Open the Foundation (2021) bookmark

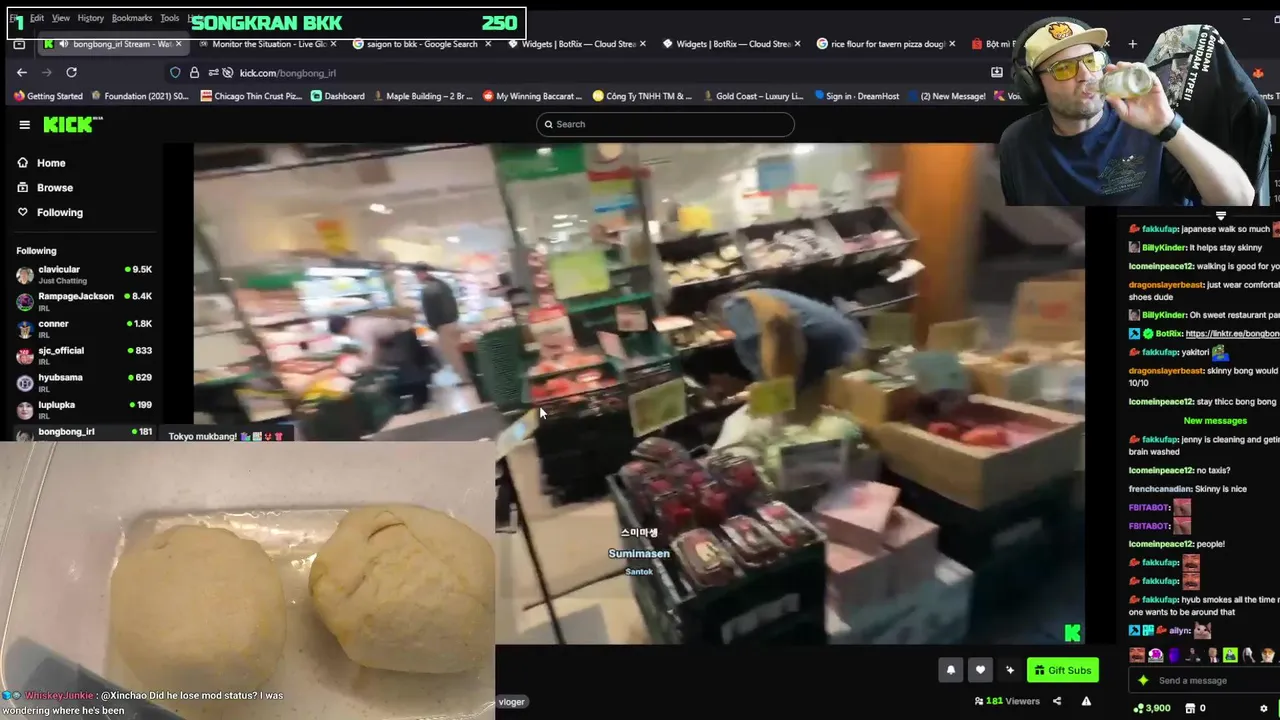coord(139,96)
